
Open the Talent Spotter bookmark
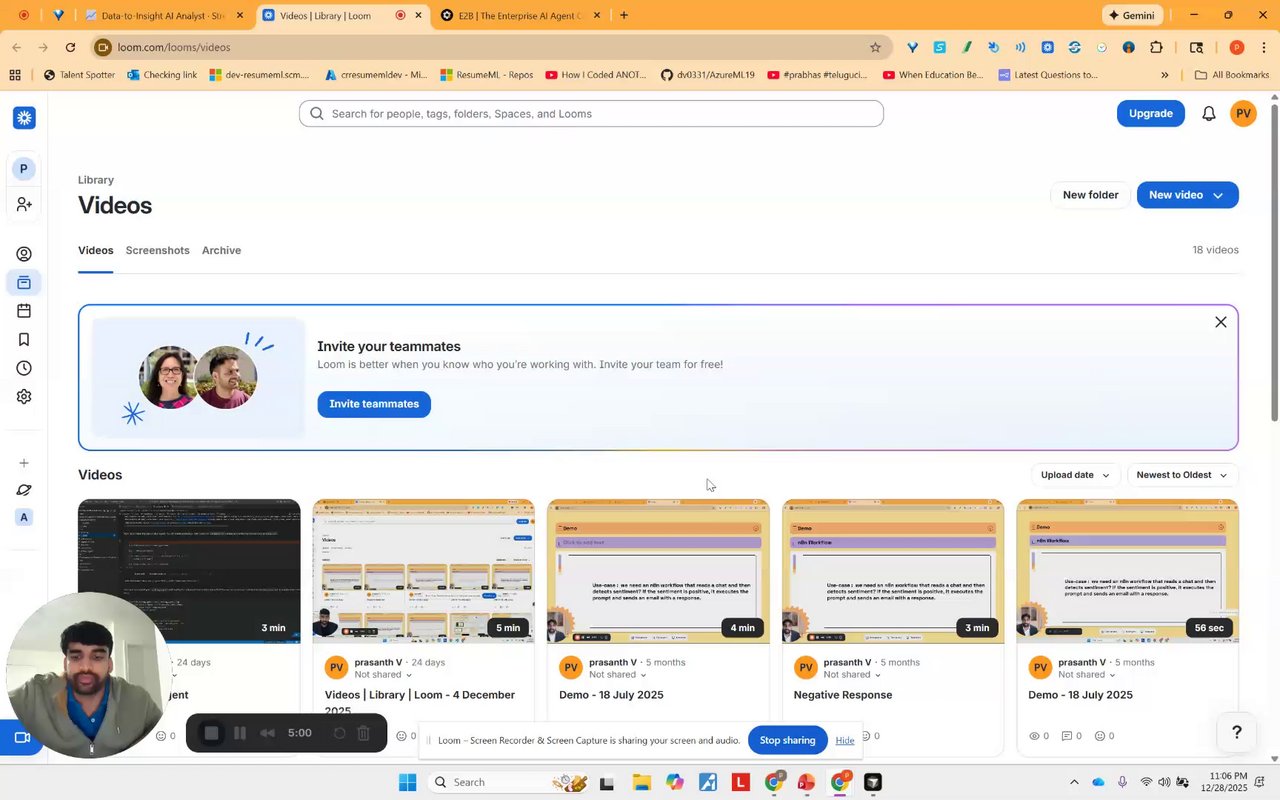click(79, 75)
